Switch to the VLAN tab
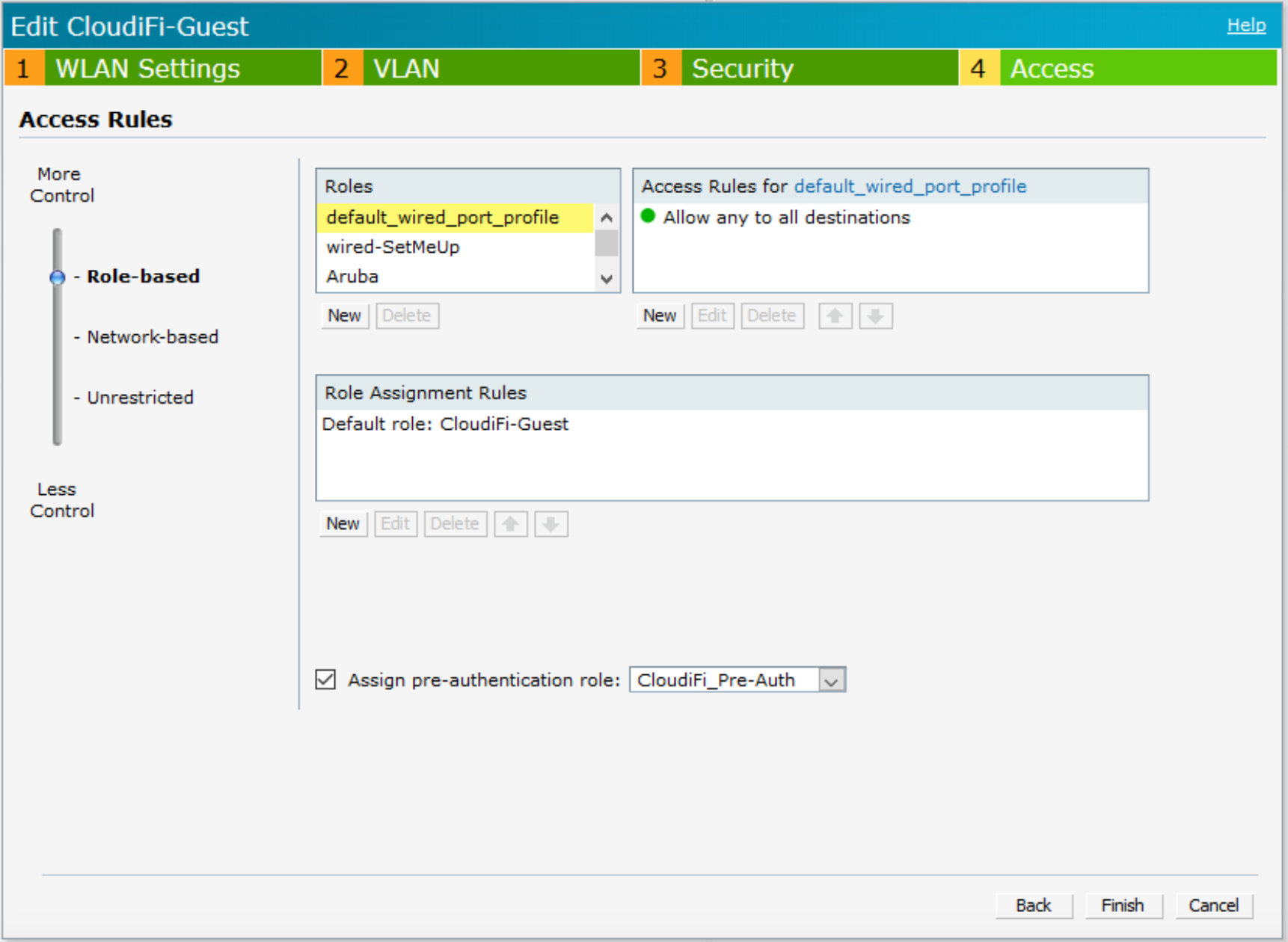Image resolution: width=1288 pixels, height=942 pixels. tap(407, 68)
